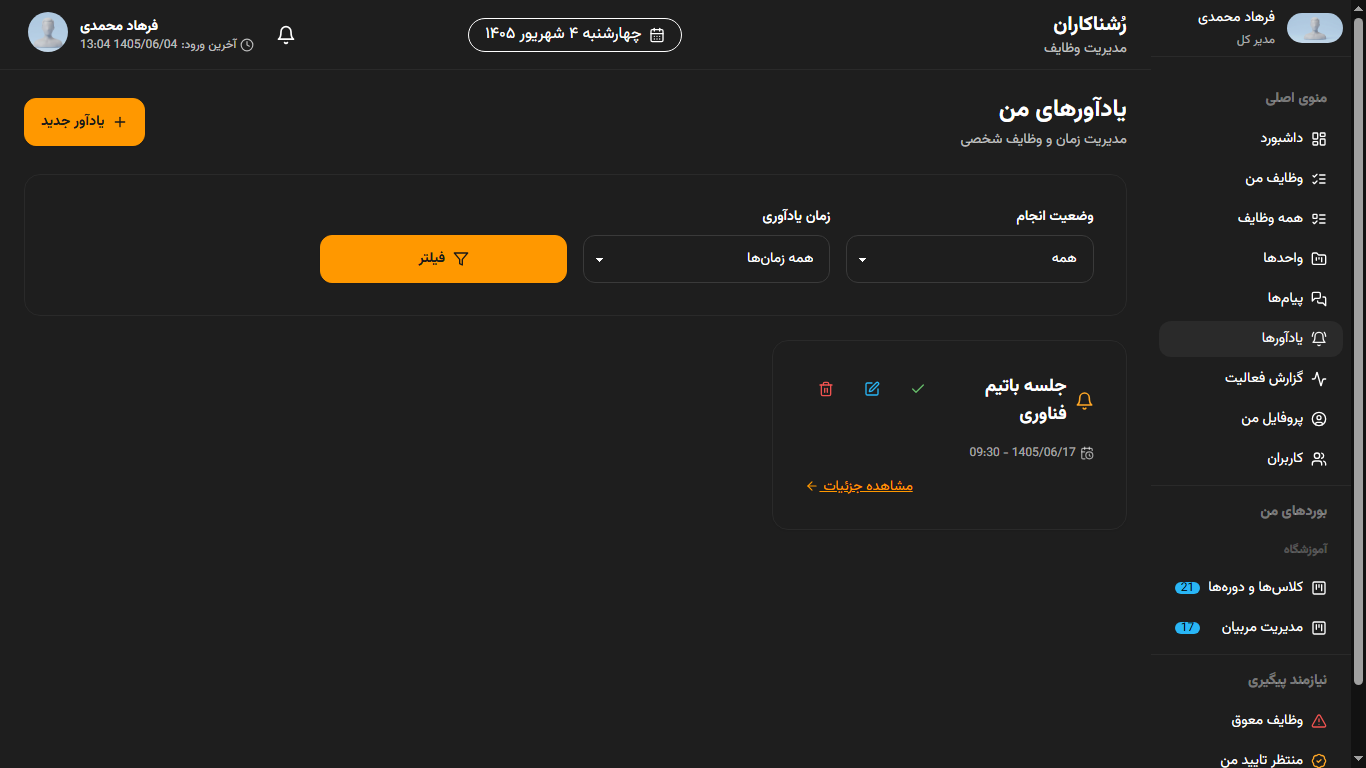1366x768 pixels.
Task: Go to the داشبورد menu item
Action: [1251, 139]
